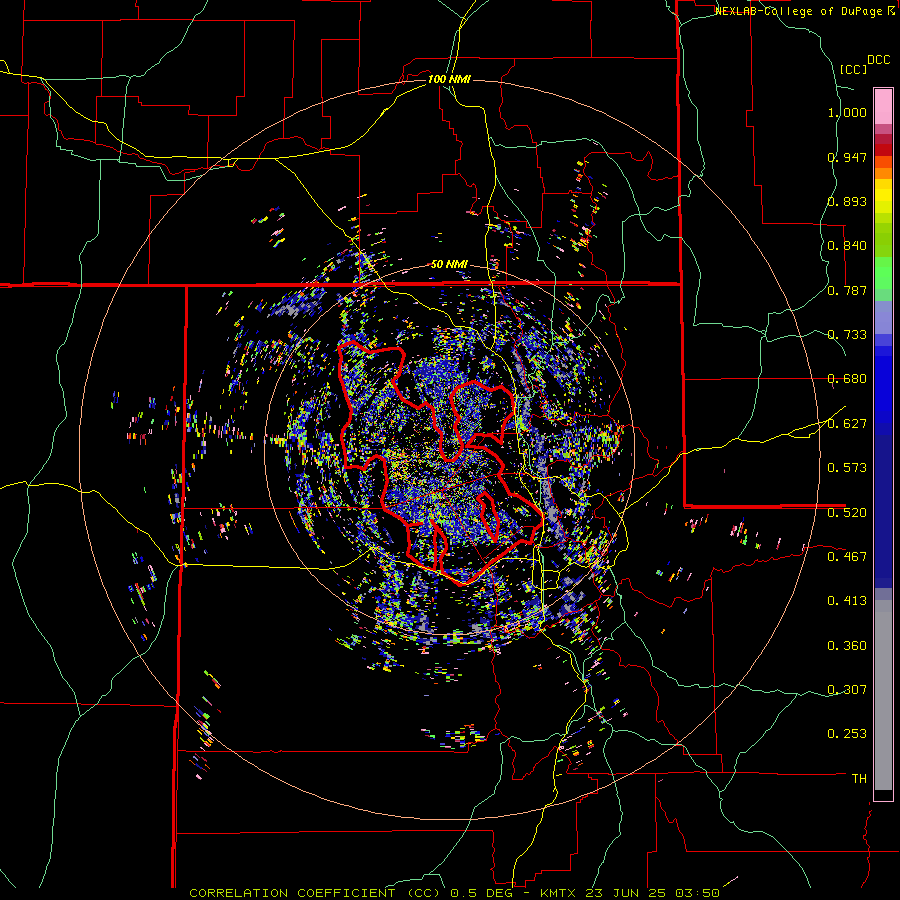Screen dimensions: 900x900
Task: Click the 0.893 legend value
Action: [x=847, y=201]
